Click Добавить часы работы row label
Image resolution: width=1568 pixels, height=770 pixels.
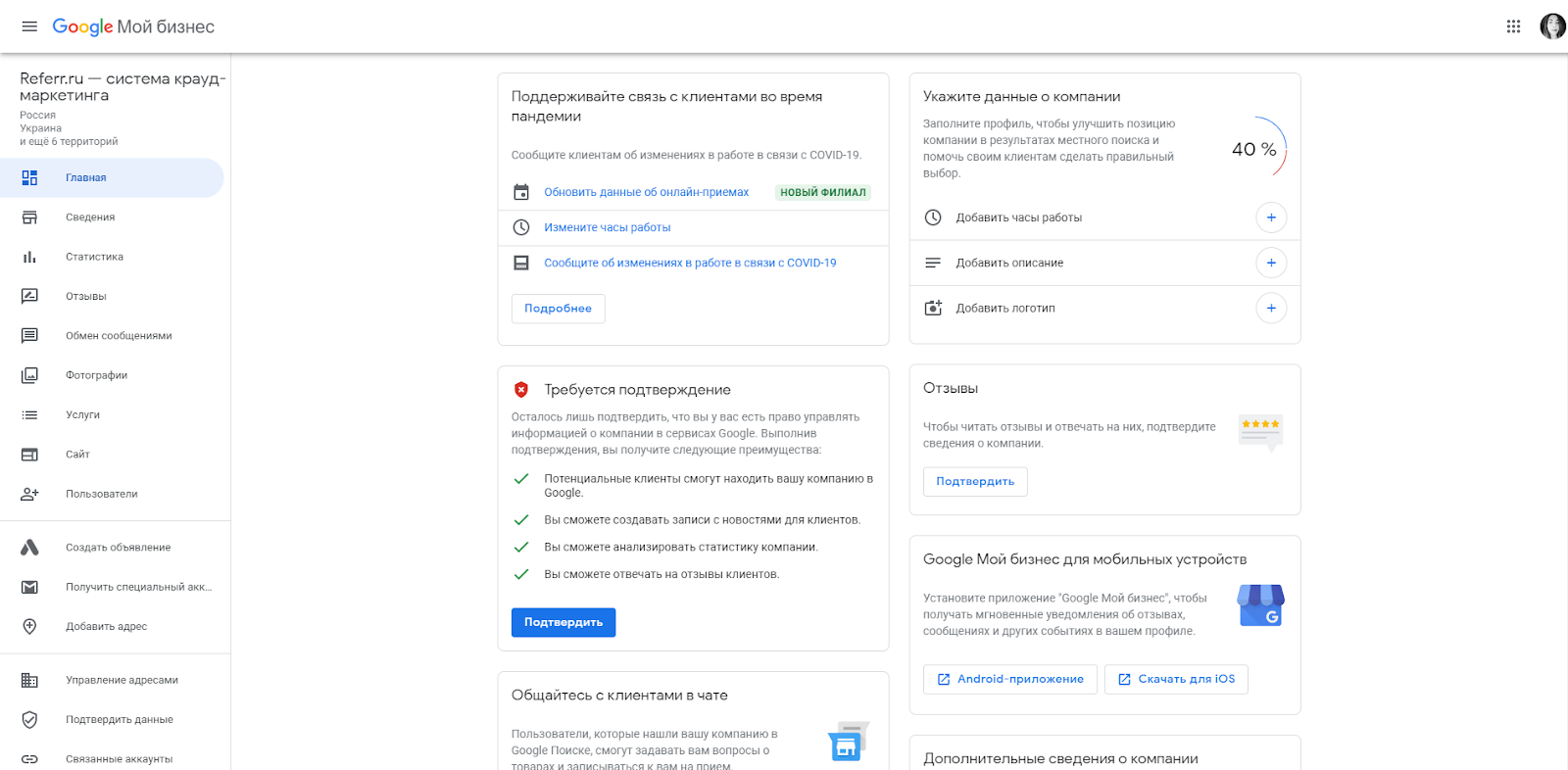coord(1018,217)
